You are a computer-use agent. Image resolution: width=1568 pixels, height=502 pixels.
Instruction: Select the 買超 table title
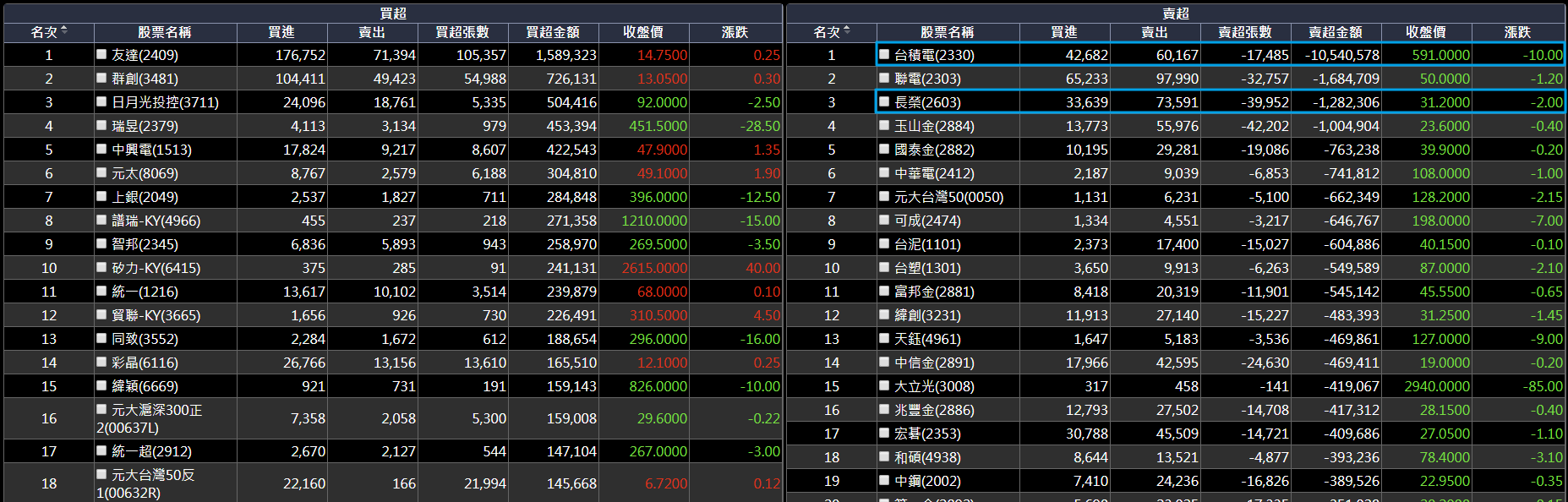[393, 14]
